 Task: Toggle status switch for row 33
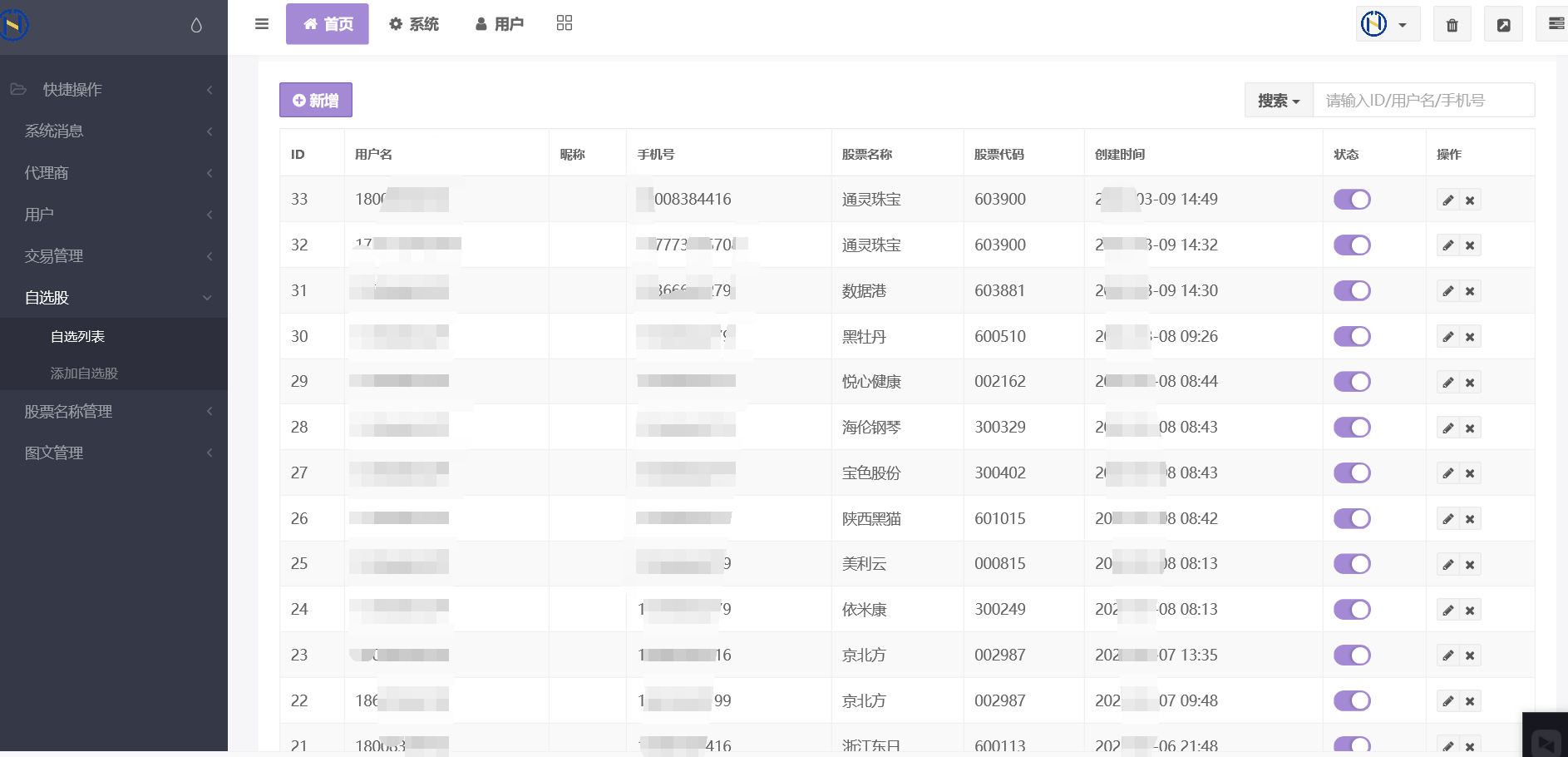[x=1352, y=200]
